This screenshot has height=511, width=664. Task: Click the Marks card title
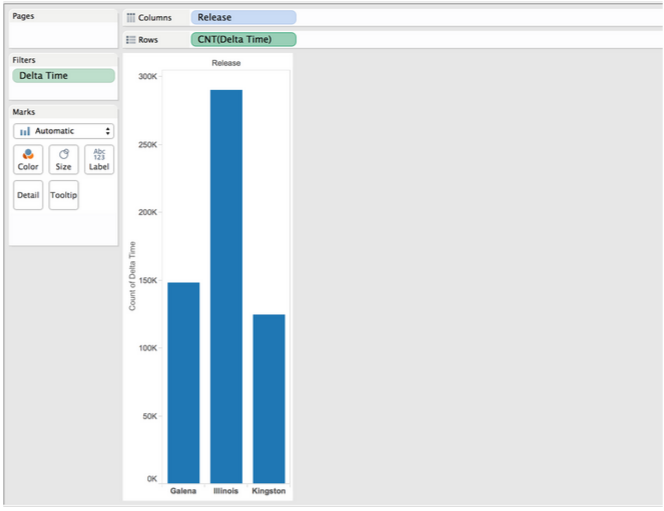click(x=24, y=112)
